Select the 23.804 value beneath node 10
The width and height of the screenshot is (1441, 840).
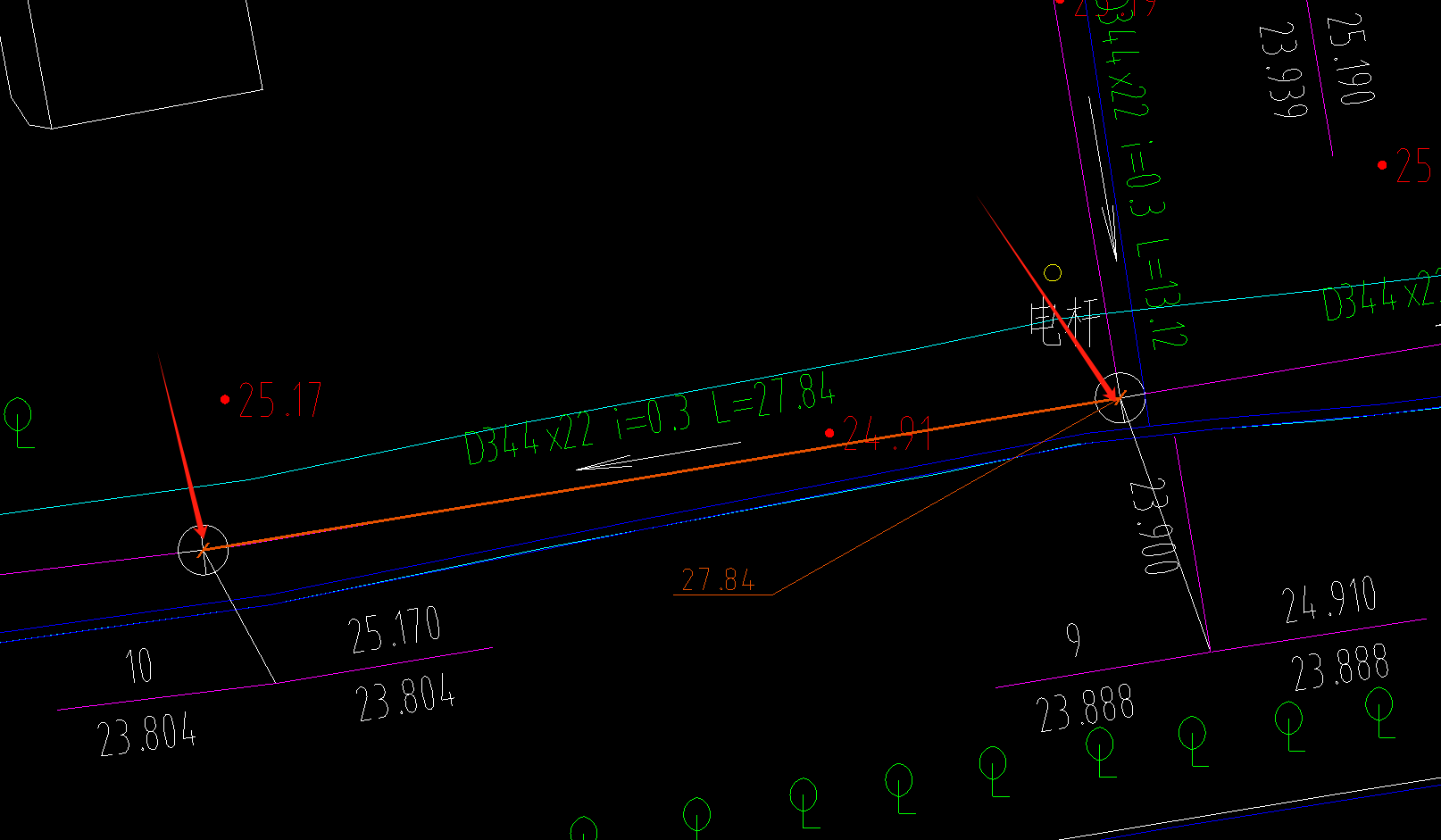coord(147,736)
